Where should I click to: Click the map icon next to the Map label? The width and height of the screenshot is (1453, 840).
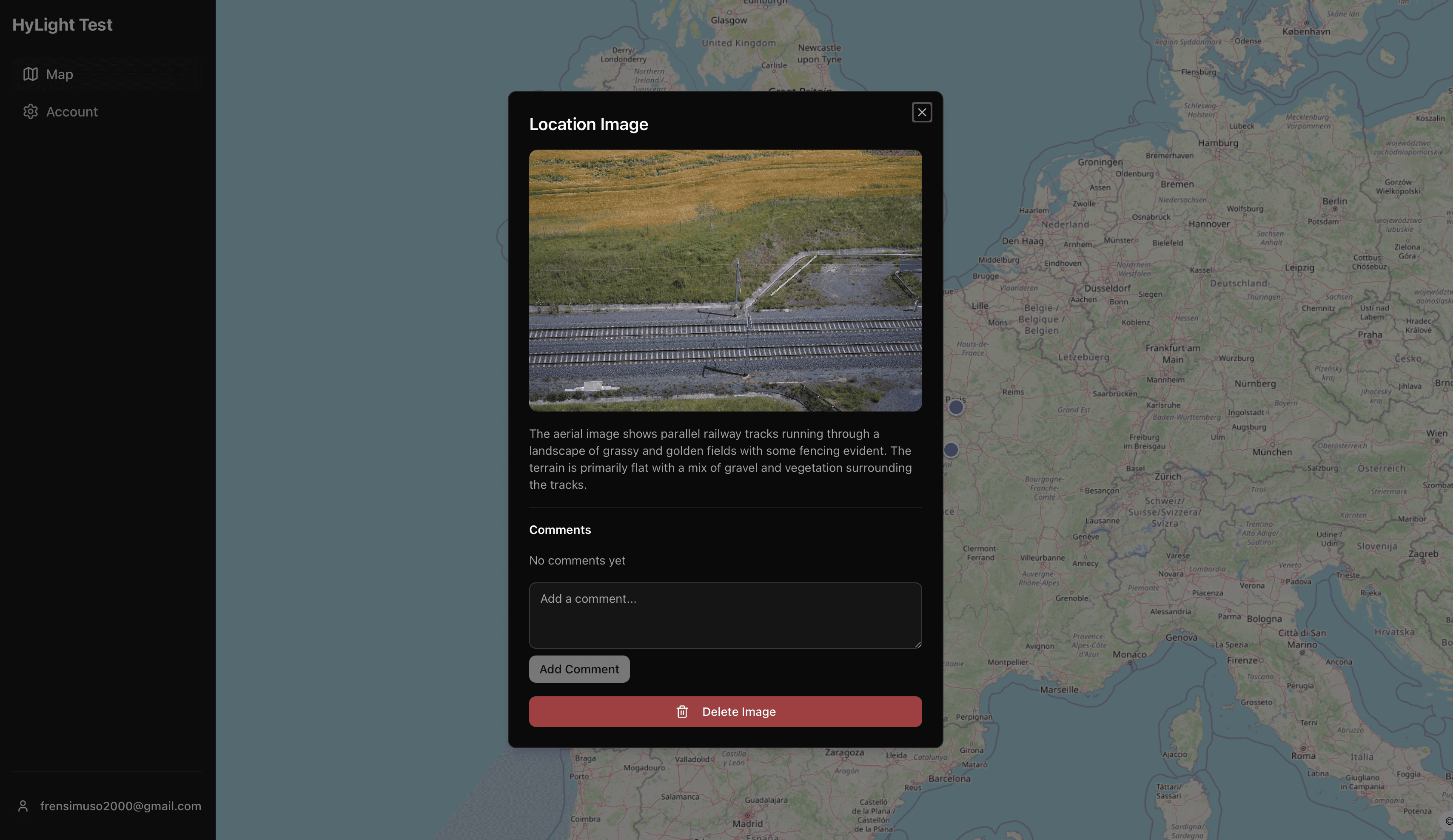coord(31,74)
